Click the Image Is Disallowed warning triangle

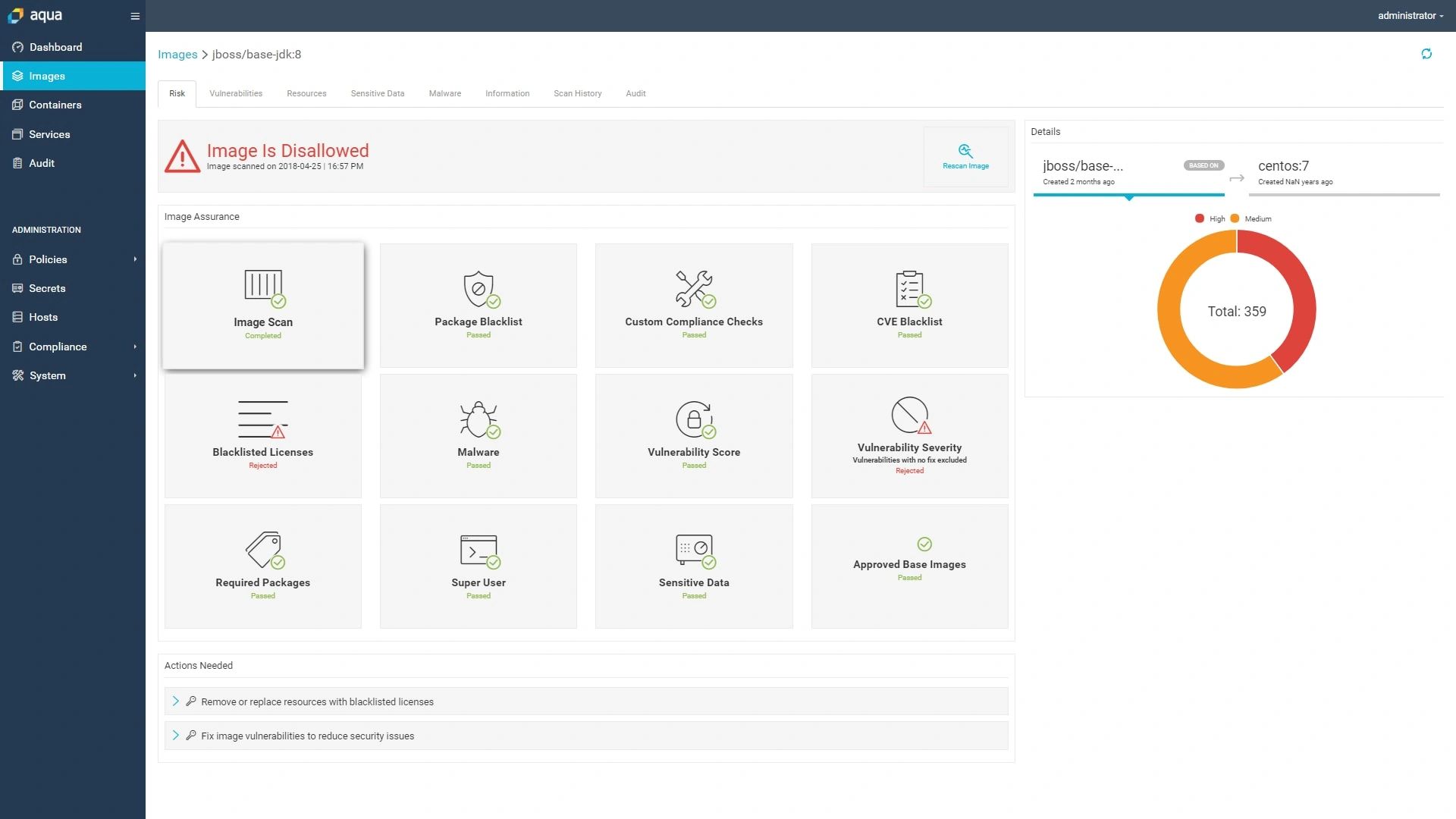pos(182,156)
